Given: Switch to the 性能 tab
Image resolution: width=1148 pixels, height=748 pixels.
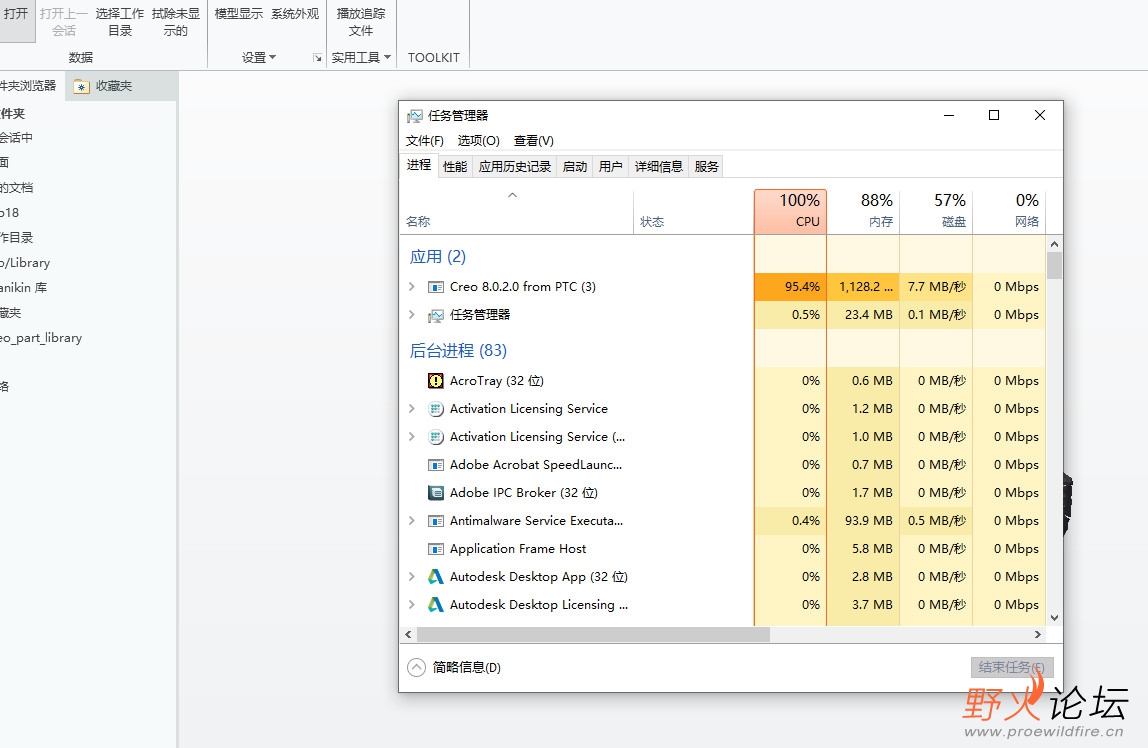Looking at the screenshot, I should 455,167.
